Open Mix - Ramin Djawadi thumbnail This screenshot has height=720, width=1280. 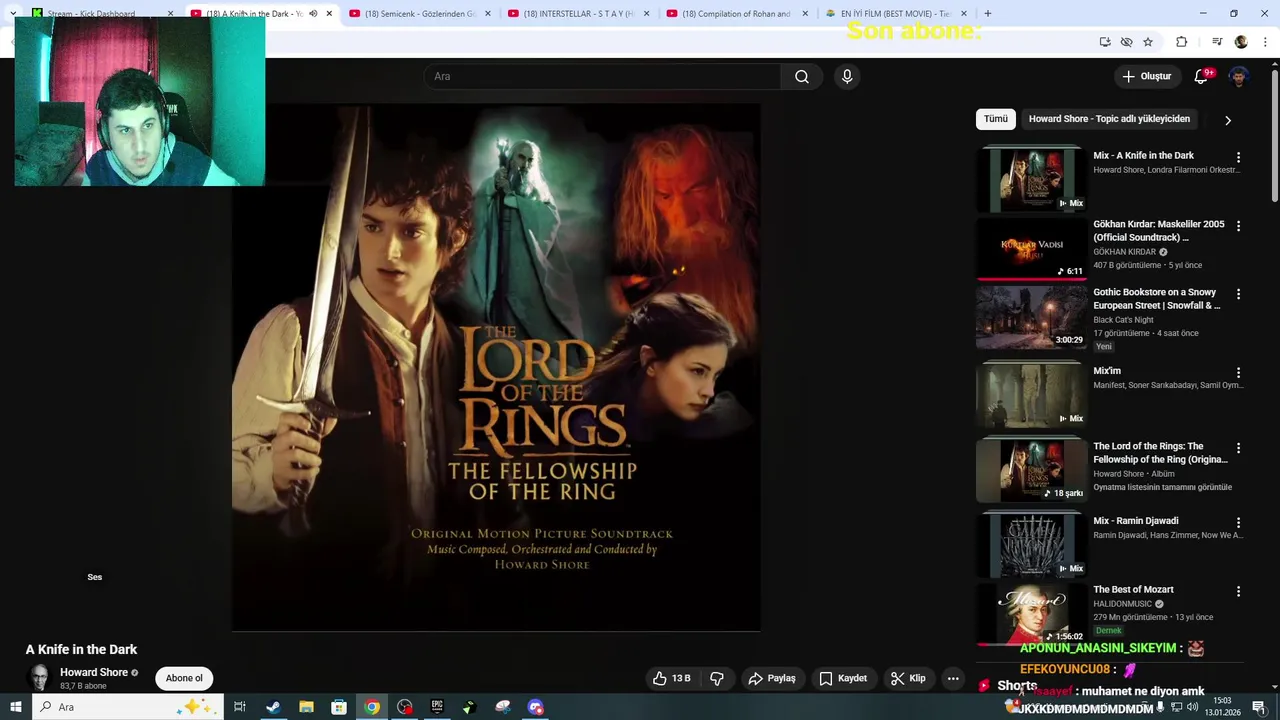click(1031, 545)
